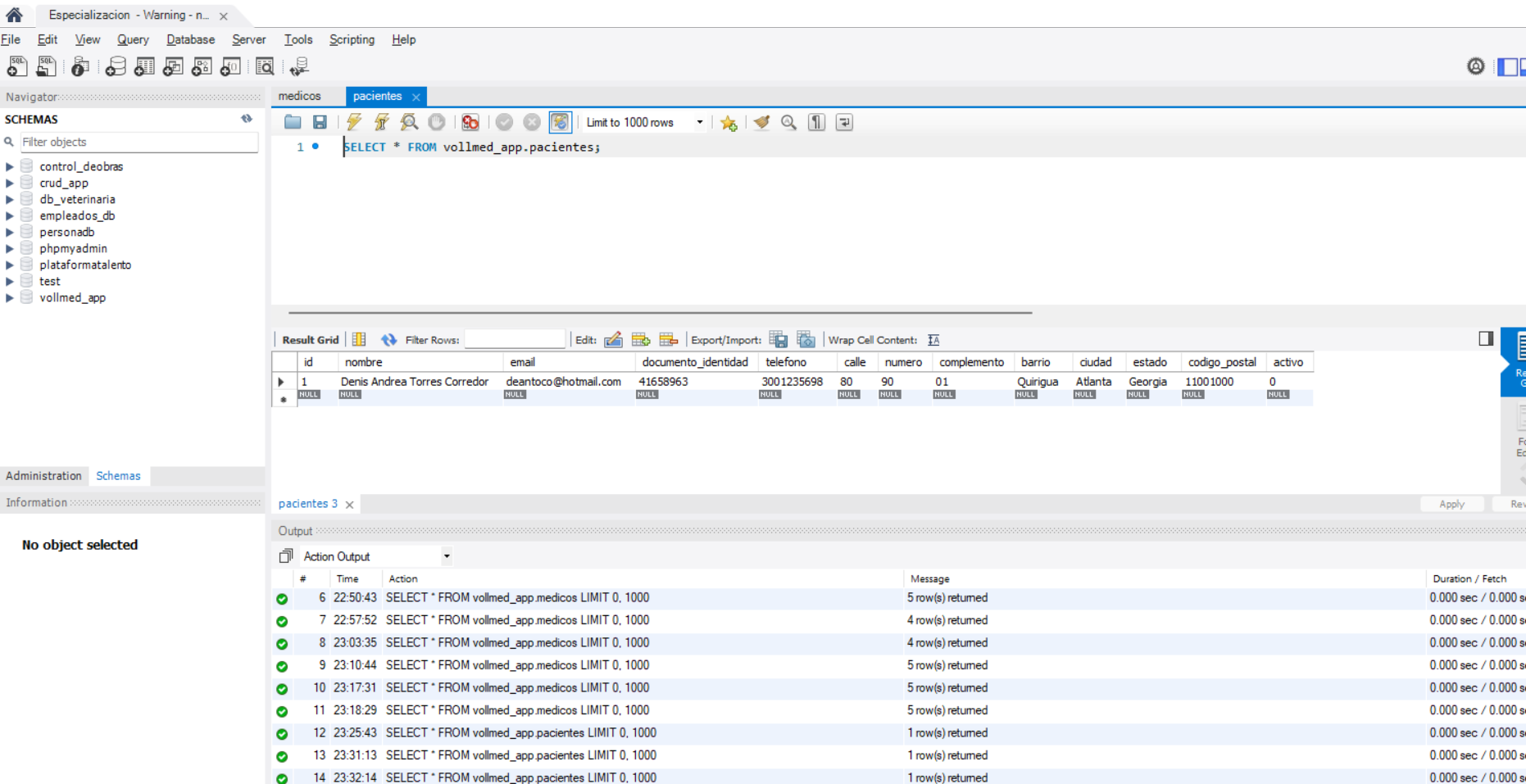Screen dimensions: 1526x784
Task: Open the Scripting menu
Action: 352,39
